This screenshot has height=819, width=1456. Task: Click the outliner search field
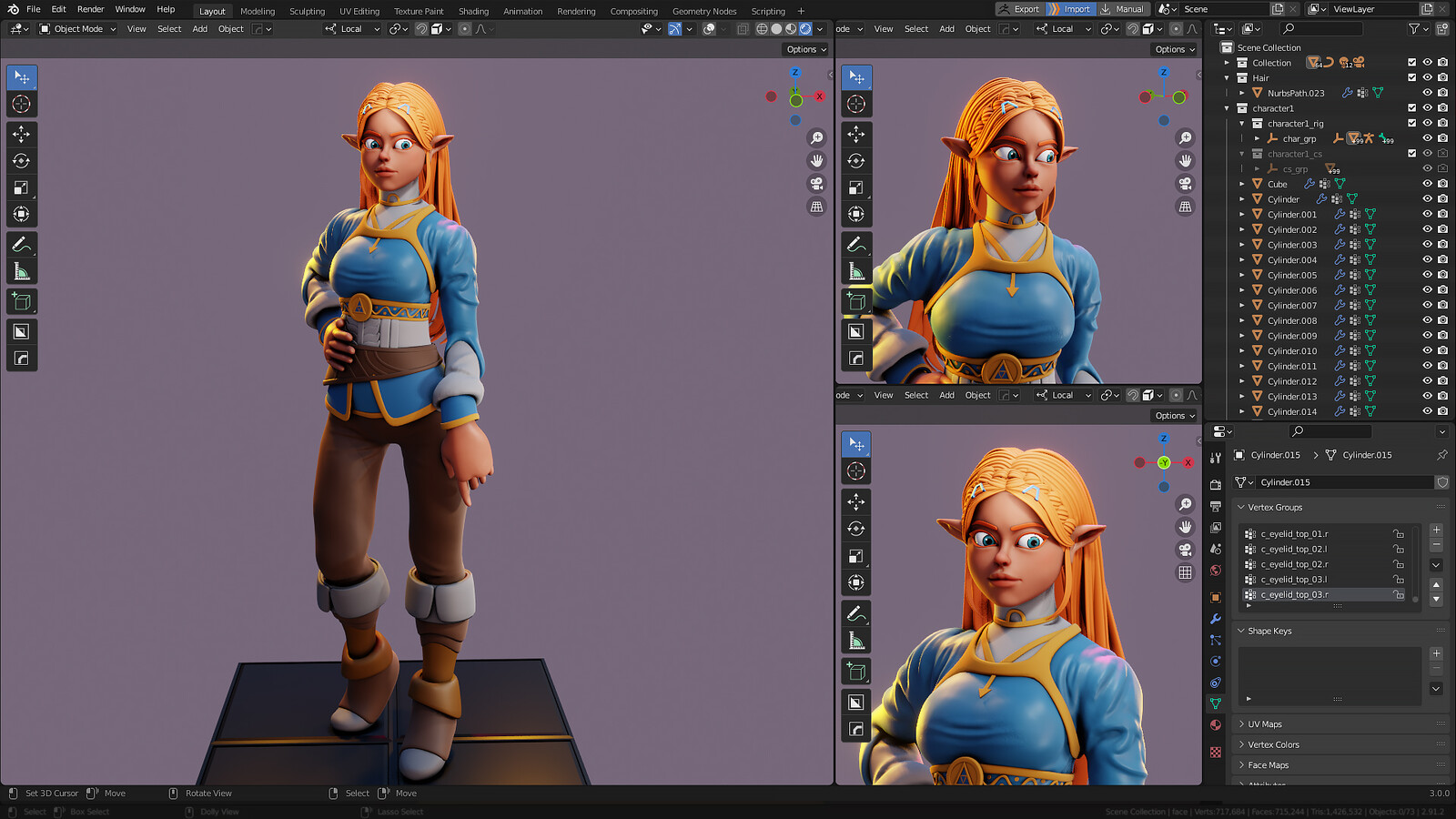pyautogui.click(x=1320, y=29)
